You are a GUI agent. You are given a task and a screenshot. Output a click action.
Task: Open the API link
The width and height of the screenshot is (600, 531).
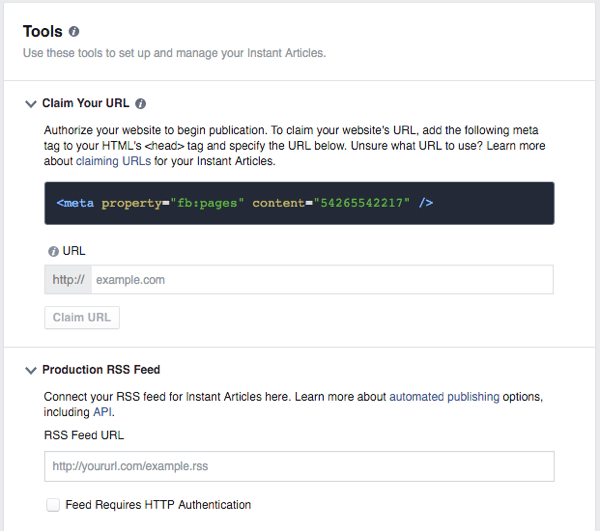(x=102, y=412)
